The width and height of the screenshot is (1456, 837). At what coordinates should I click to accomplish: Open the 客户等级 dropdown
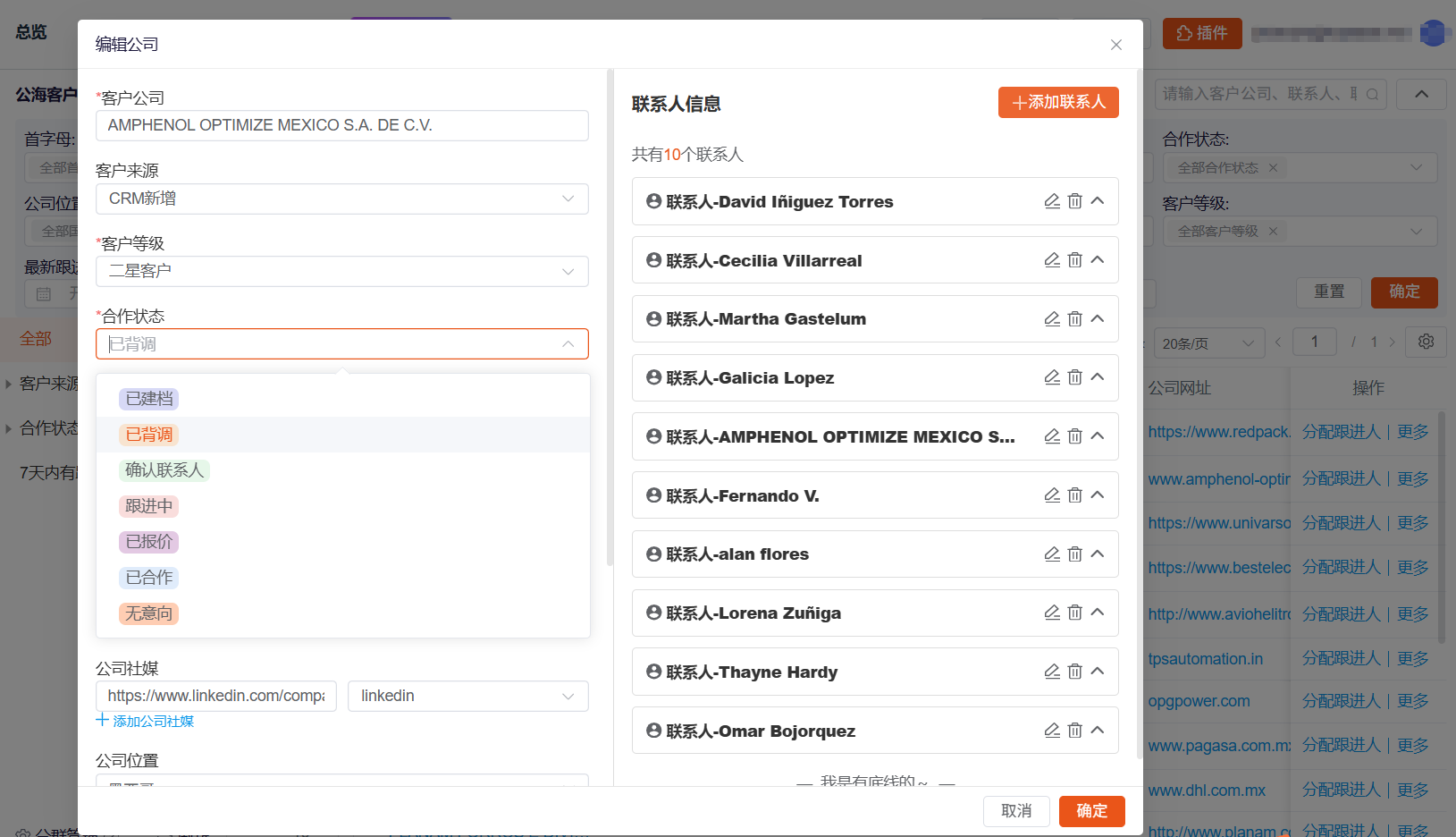tap(342, 271)
